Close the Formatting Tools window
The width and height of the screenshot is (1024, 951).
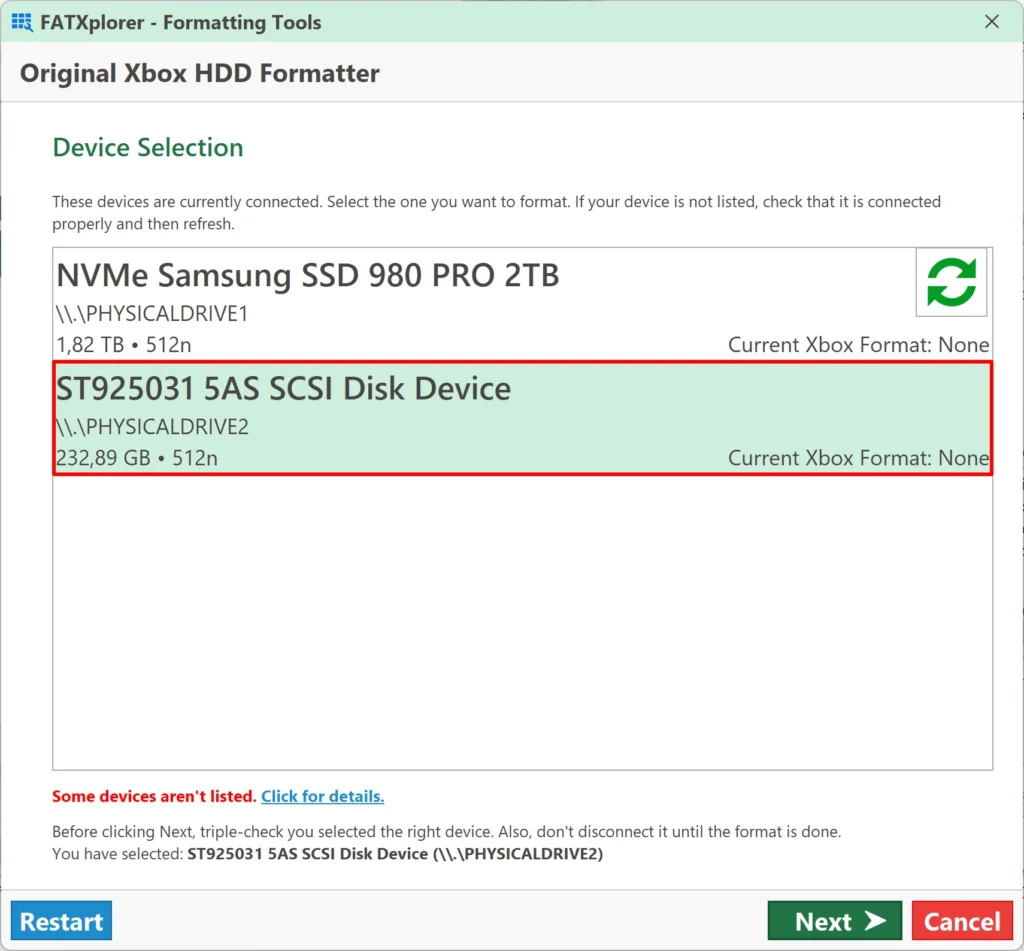tap(991, 22)
